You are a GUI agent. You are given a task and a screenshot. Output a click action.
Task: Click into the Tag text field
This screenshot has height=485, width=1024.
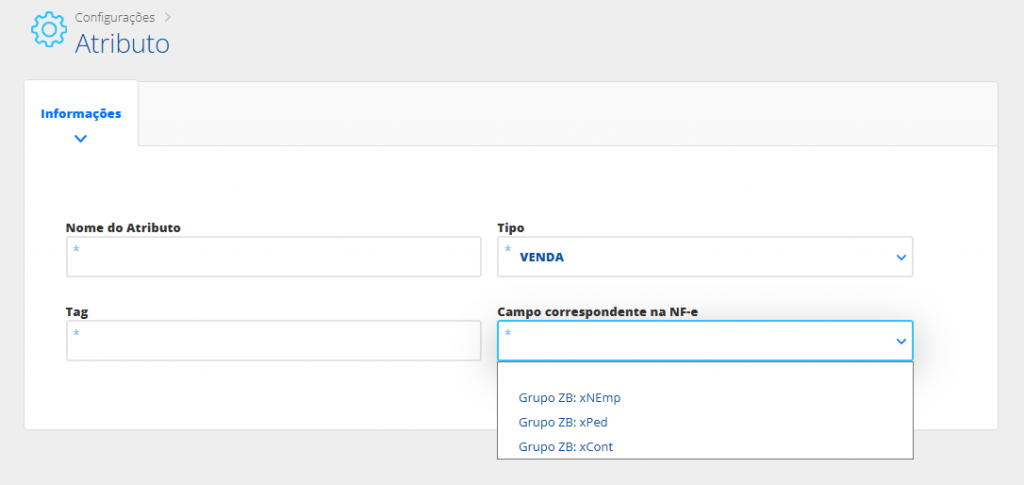pyautogui.click(x=273, y=341)
